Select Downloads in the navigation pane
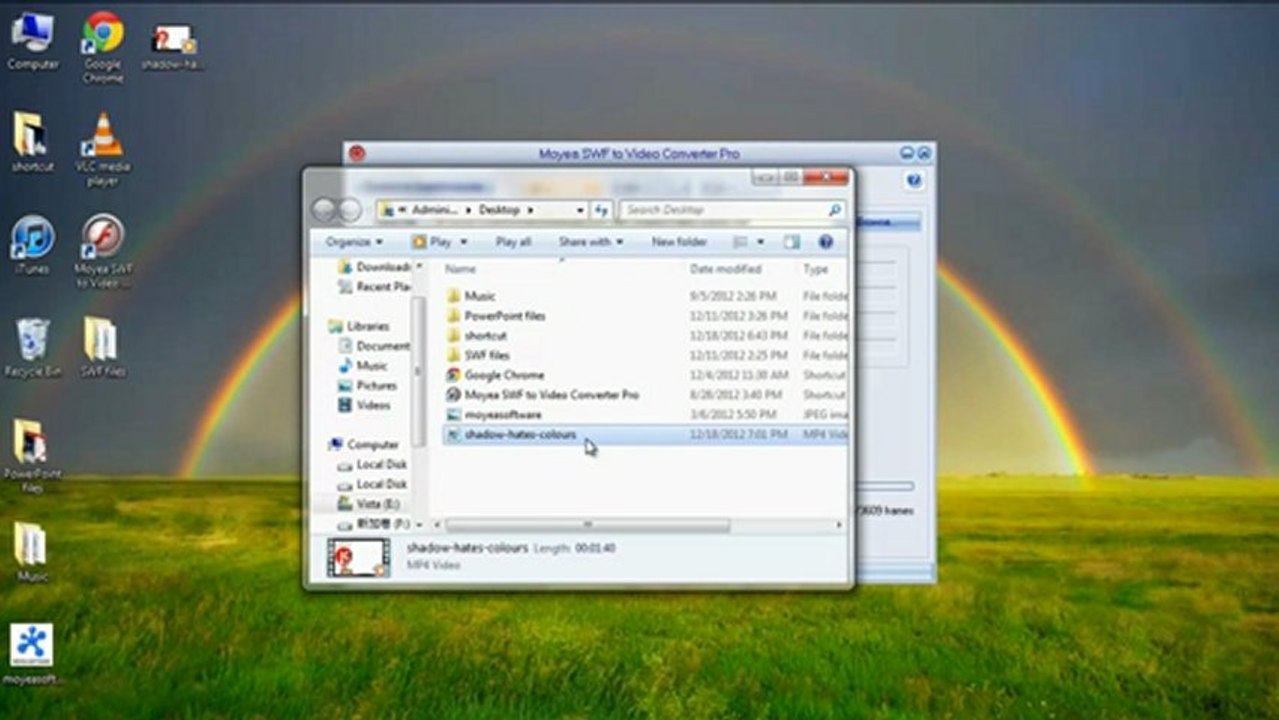The image size is (1279, 720). click(x=374, y=267)
